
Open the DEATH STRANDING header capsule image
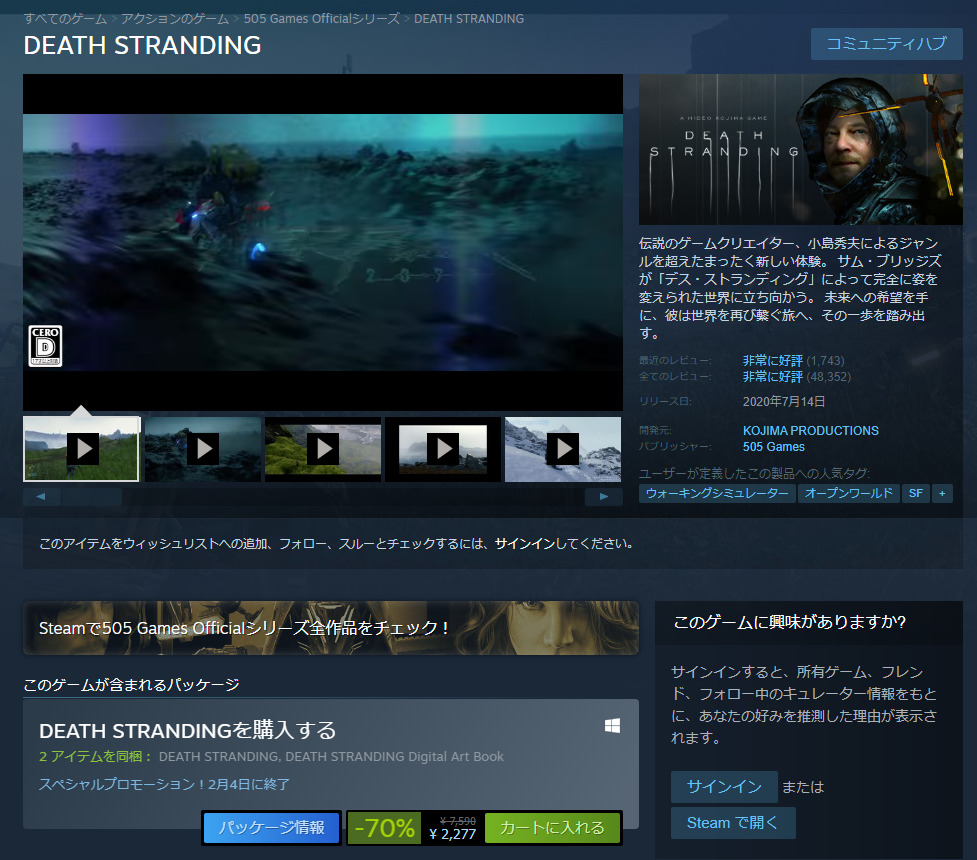(x=801, y=150)
